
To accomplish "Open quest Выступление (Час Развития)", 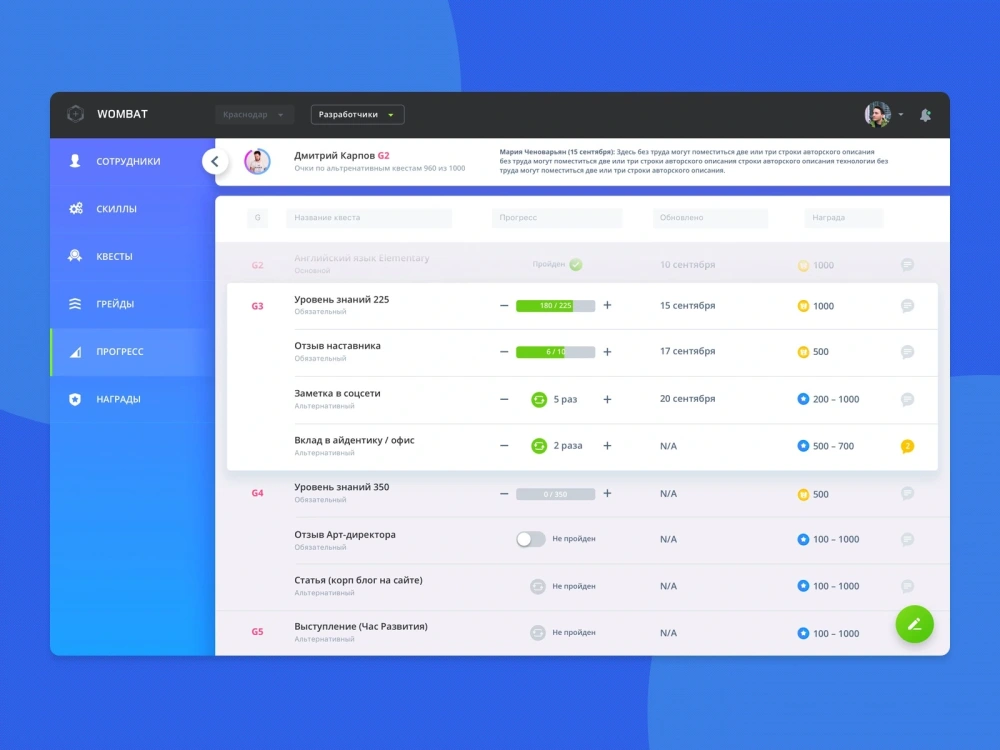I will tap(361, 627).
